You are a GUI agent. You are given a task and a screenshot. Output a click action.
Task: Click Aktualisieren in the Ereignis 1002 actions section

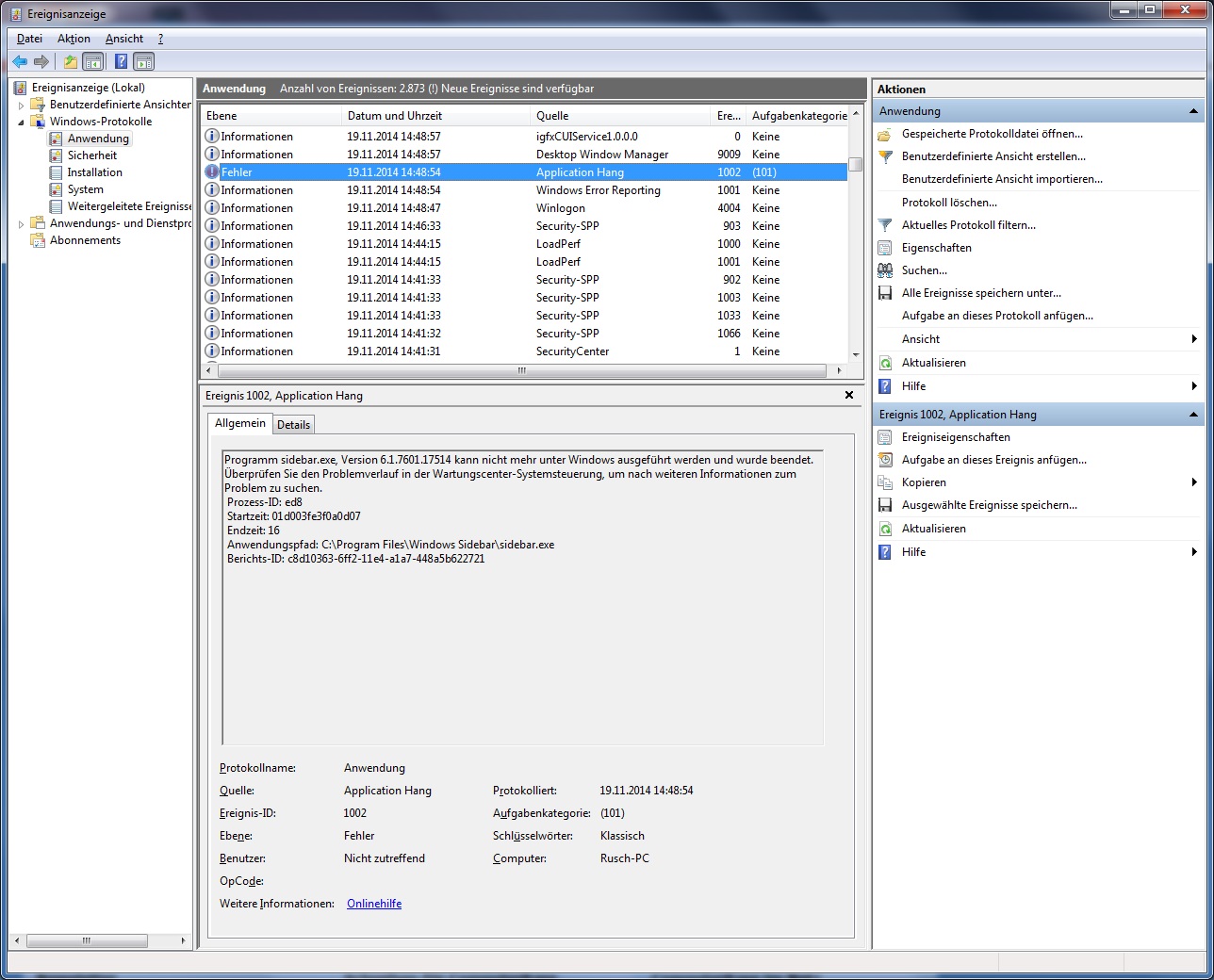[933, 529]
